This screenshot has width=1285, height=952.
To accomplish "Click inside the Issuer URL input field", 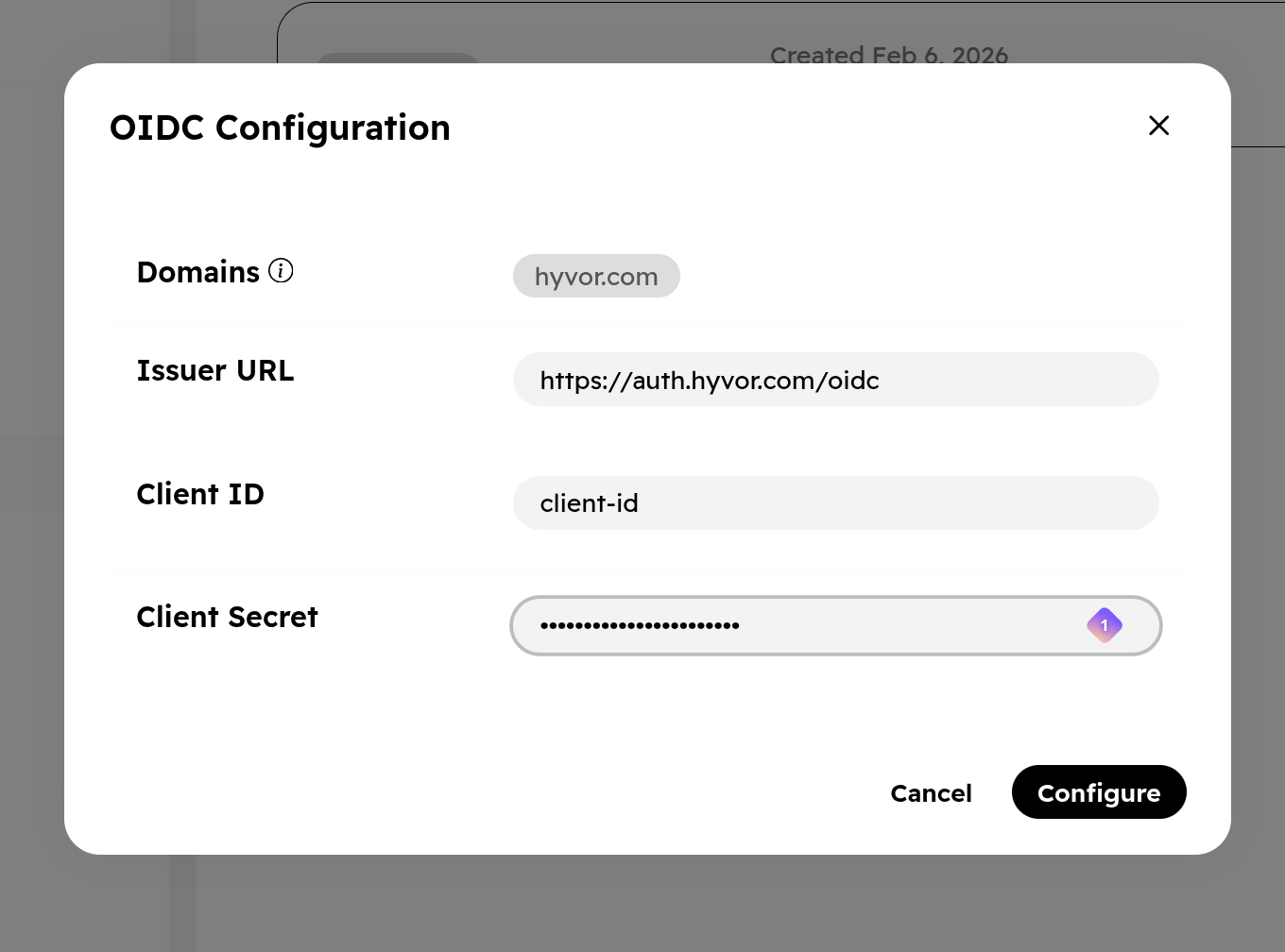I will pos(835,380).
